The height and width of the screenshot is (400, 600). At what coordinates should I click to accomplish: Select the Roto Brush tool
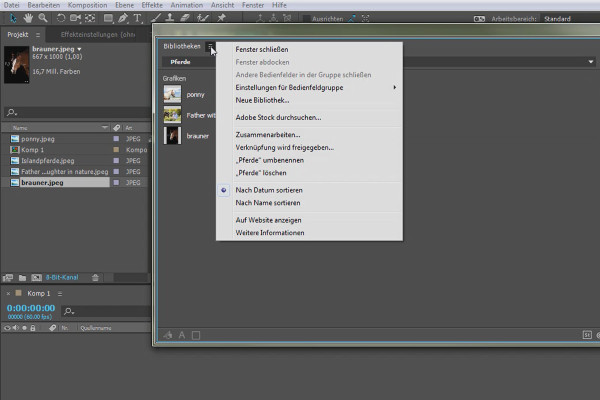click(x=202, y=18)
